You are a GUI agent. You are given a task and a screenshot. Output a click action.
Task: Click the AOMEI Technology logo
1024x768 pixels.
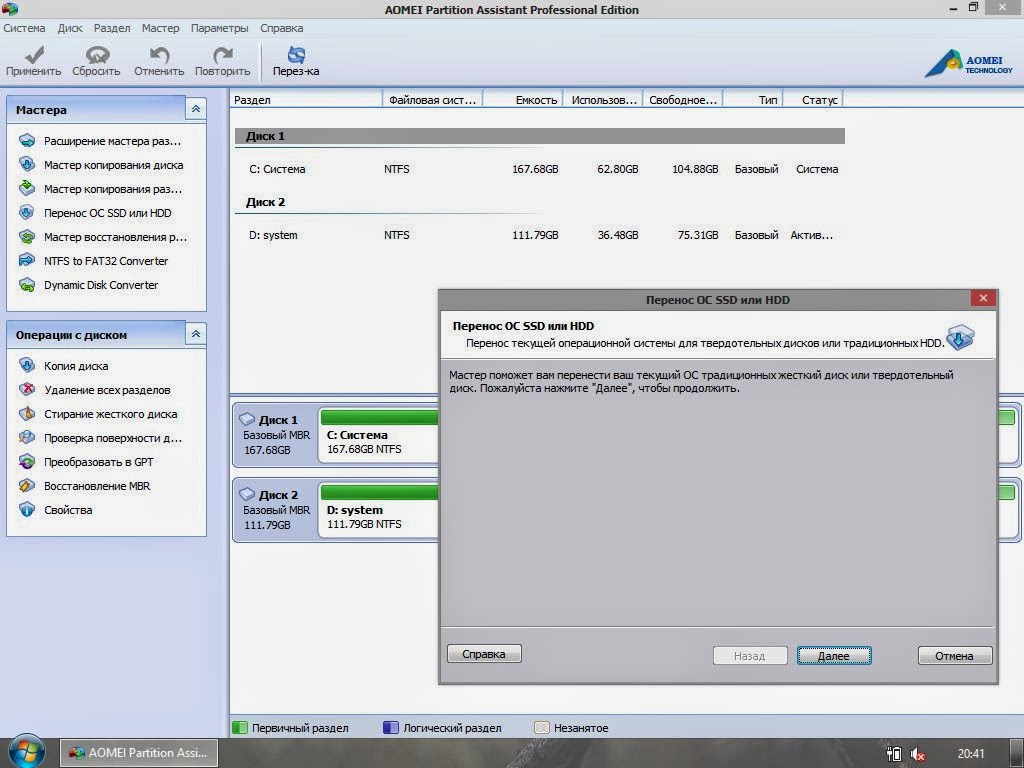968,63
